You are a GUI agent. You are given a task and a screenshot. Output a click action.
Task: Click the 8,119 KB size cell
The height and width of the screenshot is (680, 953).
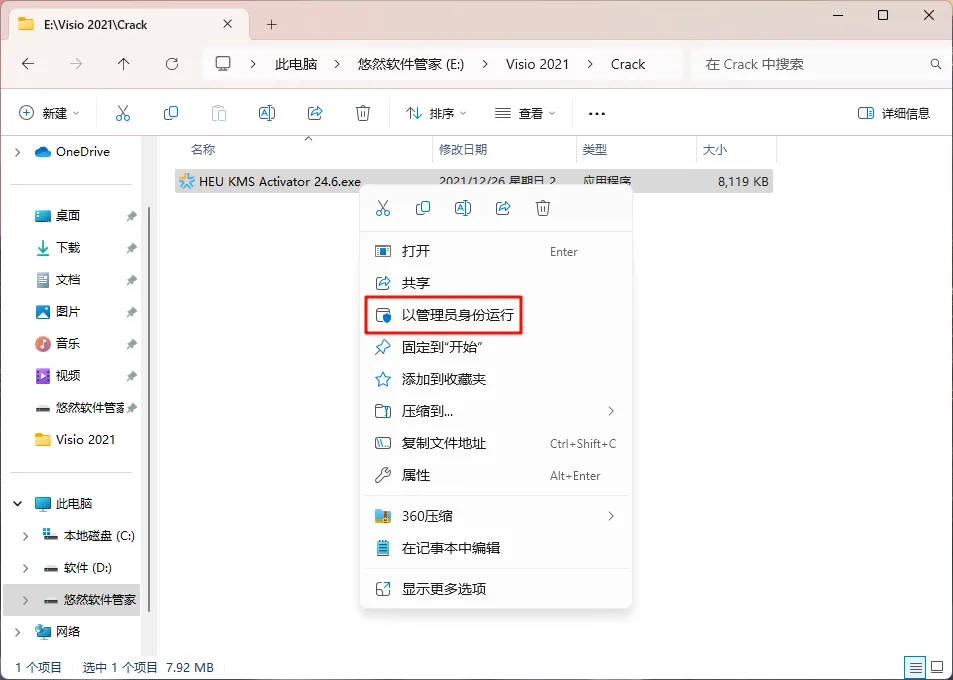743,182
